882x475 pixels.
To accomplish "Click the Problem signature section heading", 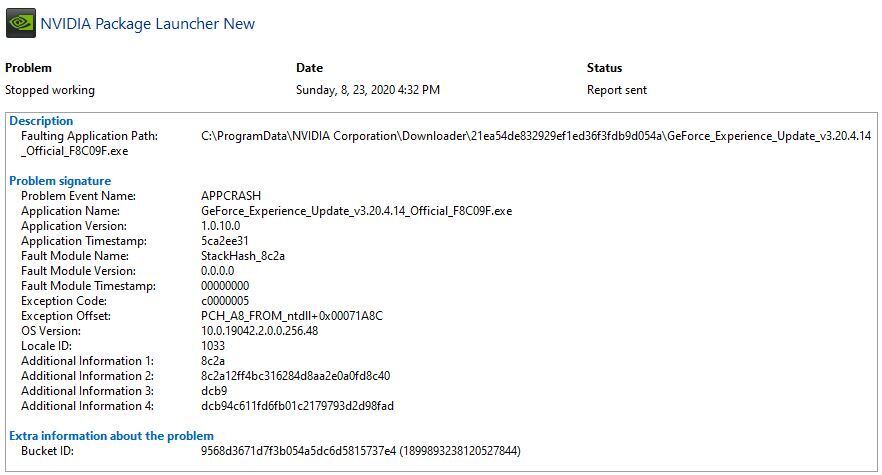I will (60, 181).
